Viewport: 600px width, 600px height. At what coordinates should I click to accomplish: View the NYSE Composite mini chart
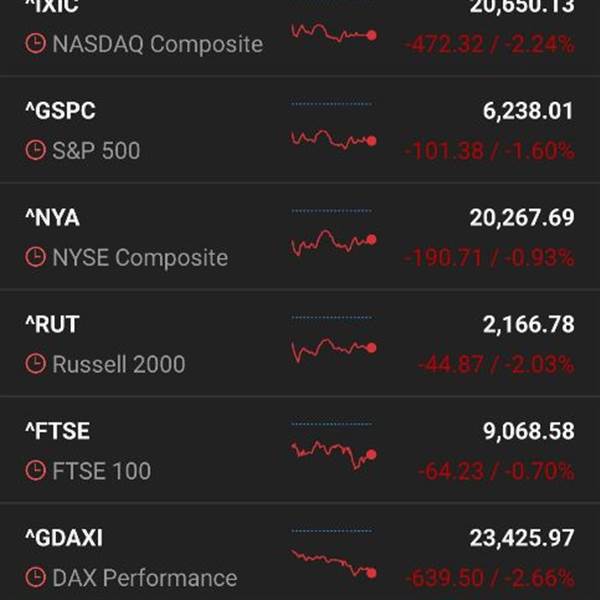(x=334, y=242)
